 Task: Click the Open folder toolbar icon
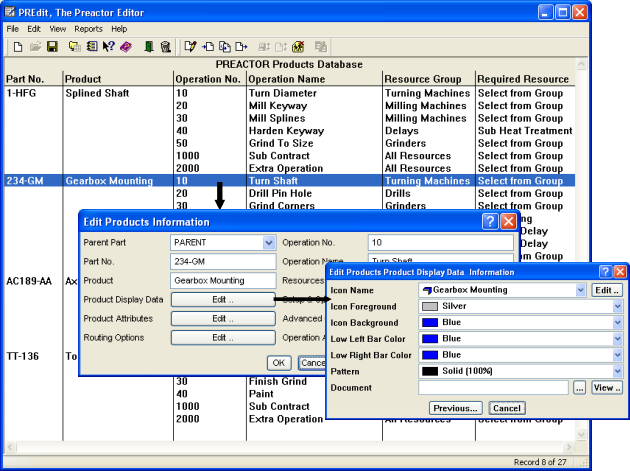click(35, 47)
